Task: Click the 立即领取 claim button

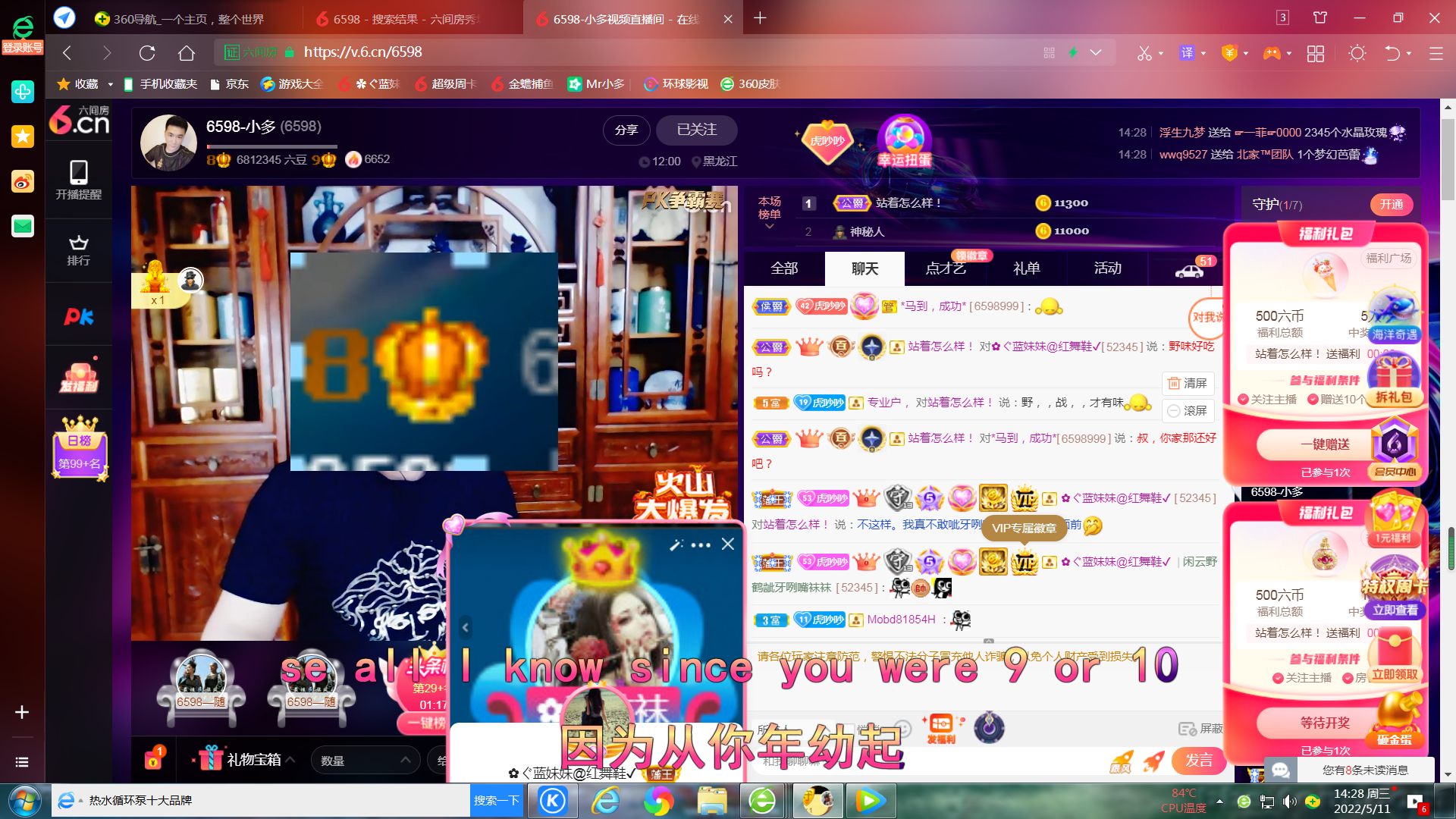Action: [x=1394, y=674]
